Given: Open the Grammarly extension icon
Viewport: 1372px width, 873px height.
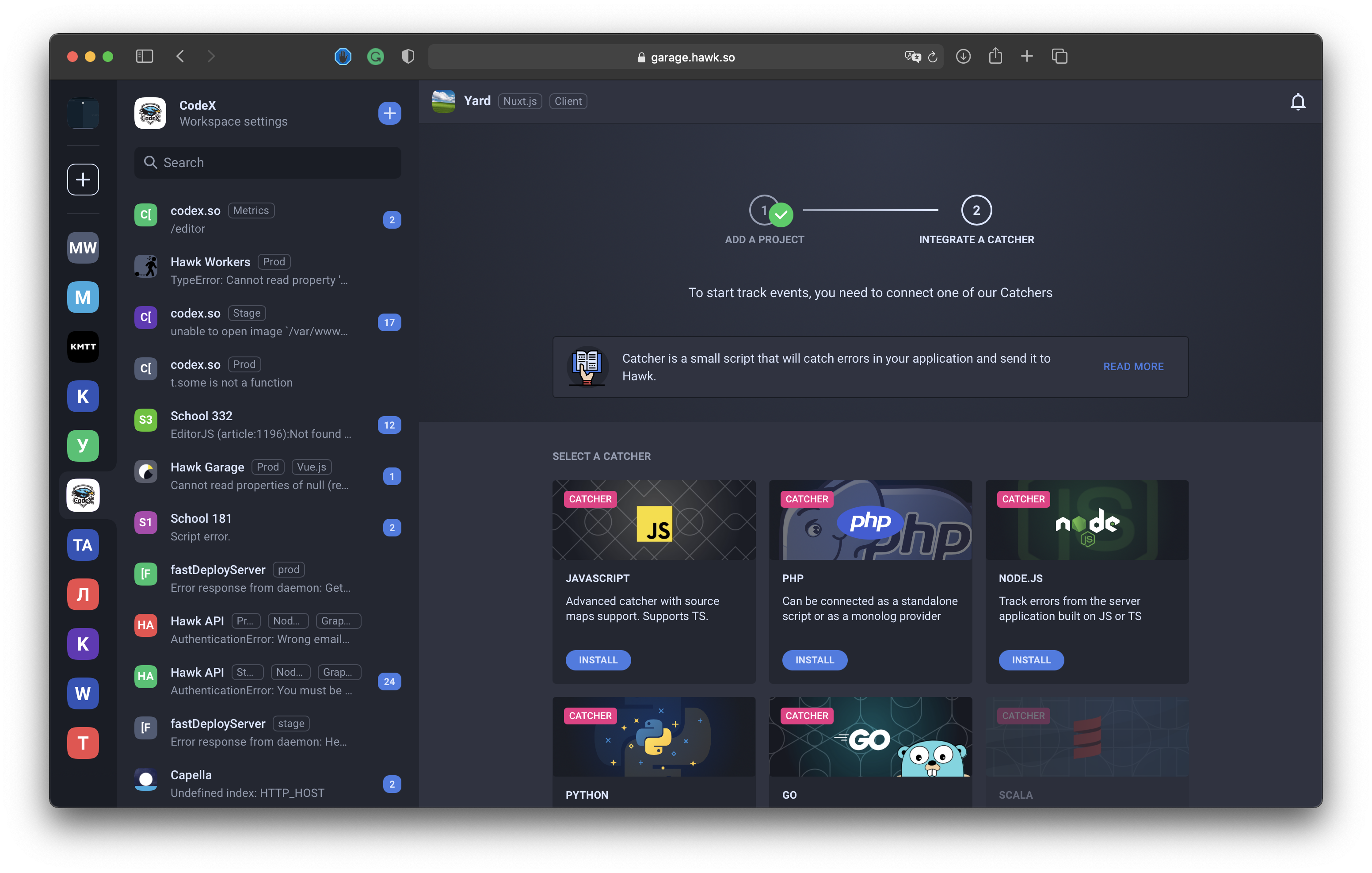Looking at the screenshot, I should (x=375, y=57).
